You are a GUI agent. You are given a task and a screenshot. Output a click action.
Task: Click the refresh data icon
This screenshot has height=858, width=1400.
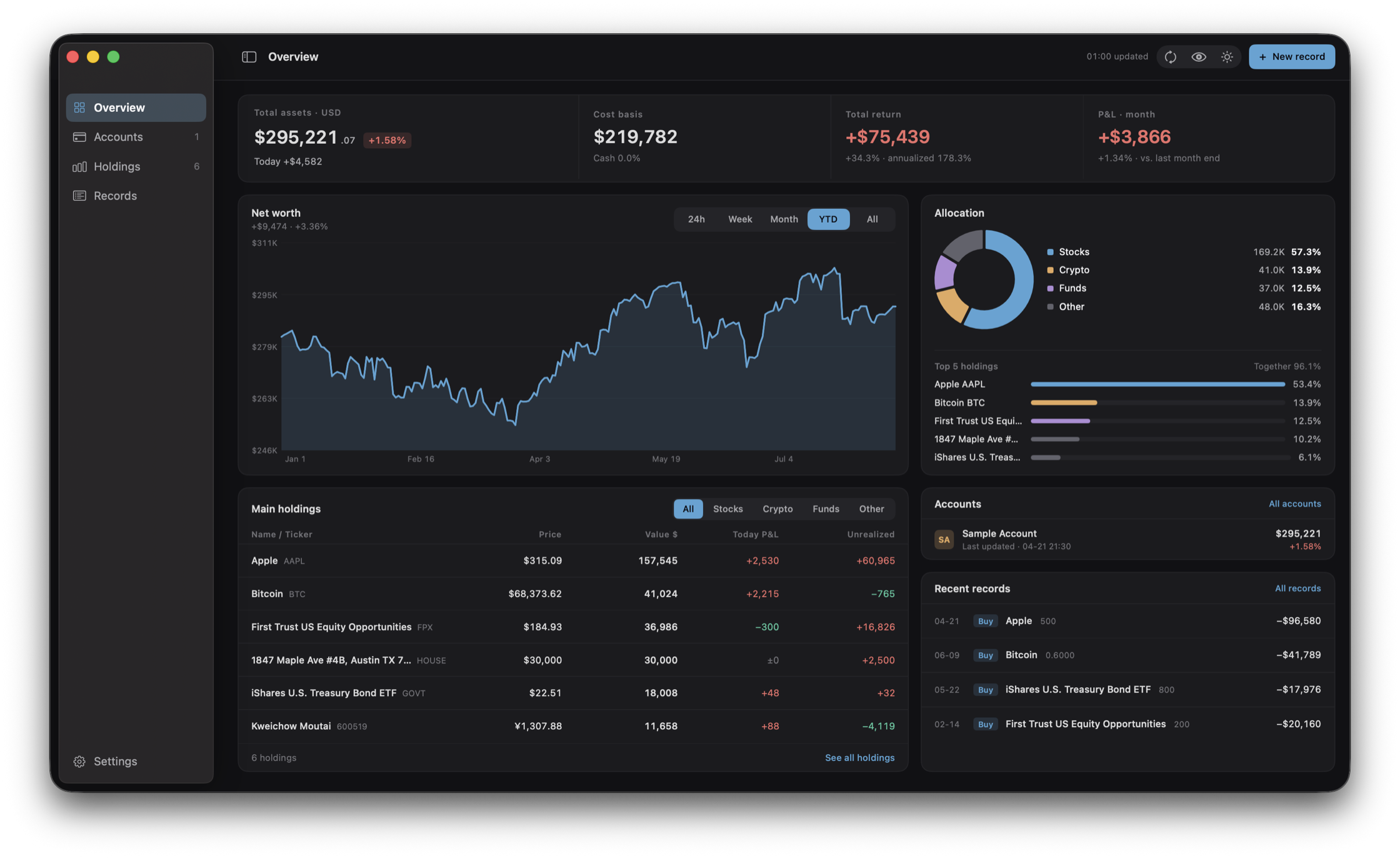pyautogui.click(x=1171, y=57)
